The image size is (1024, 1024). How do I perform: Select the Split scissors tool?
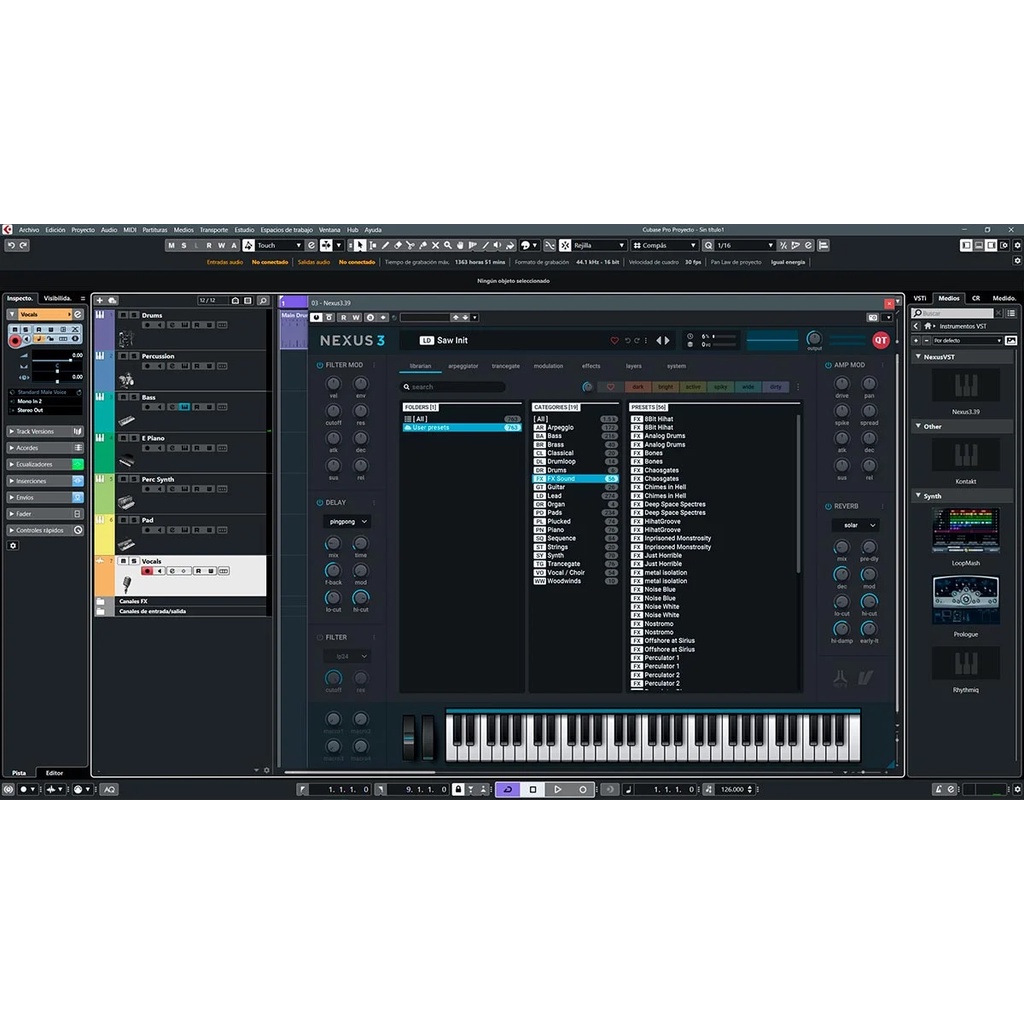(410, 246)
